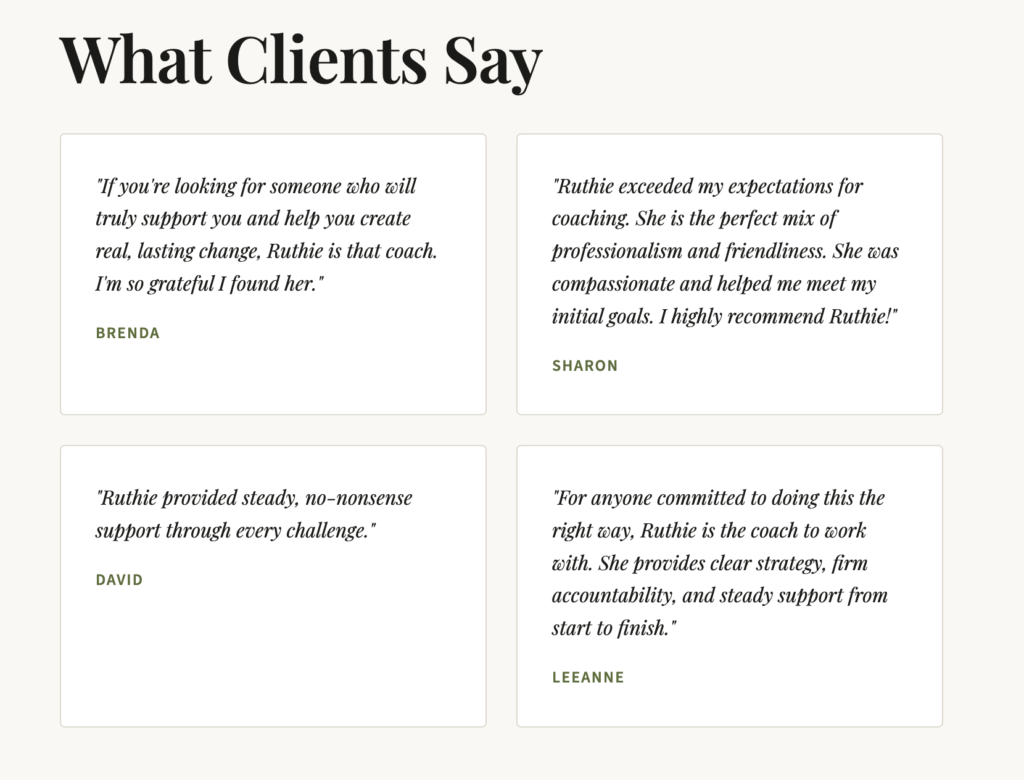Click "I'm so grateful I found her" sentence
The height and width of the screenshot is (780, 1024).
pyautogui.click(x=209, y=284)
